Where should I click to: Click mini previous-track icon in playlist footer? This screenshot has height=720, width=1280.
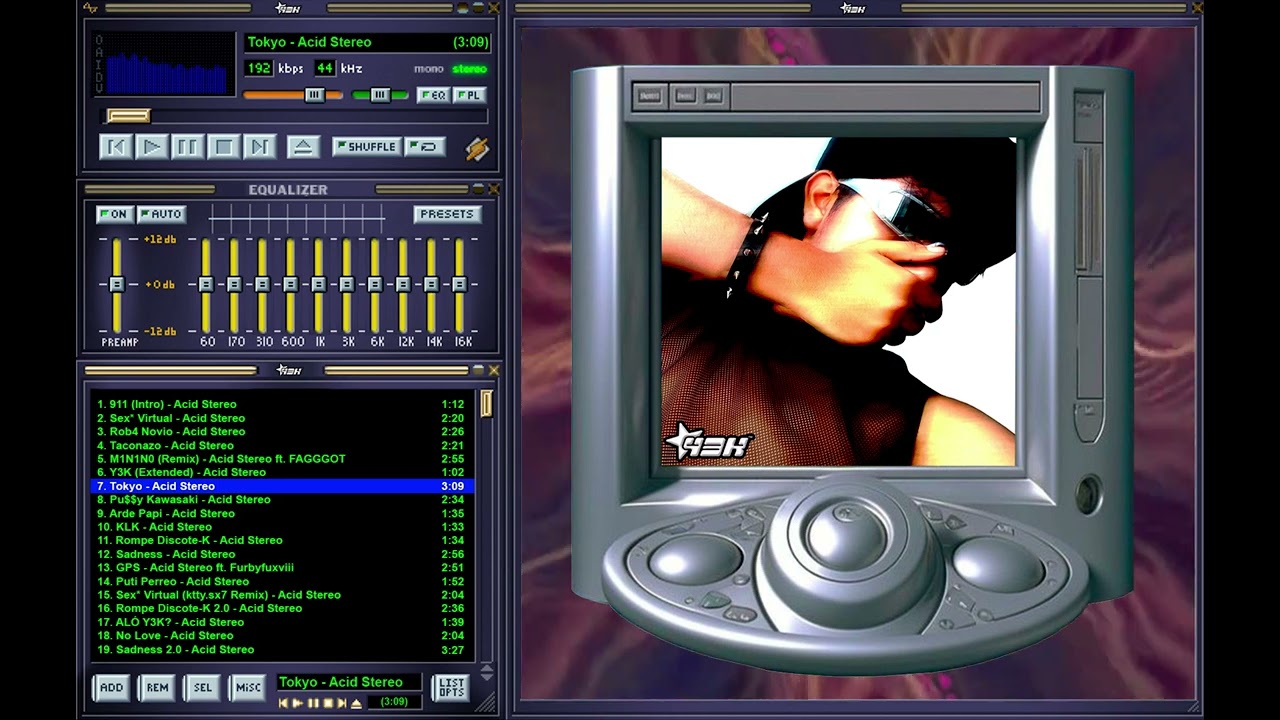coord(284,703)
